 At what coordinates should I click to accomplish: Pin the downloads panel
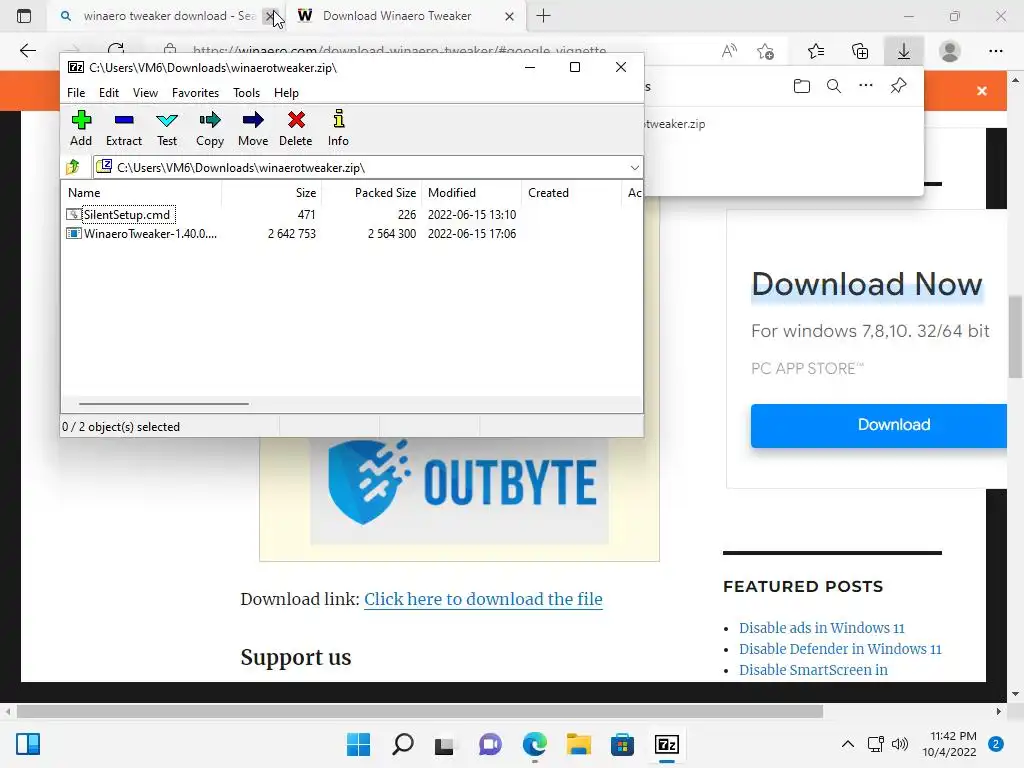point(899,86)
